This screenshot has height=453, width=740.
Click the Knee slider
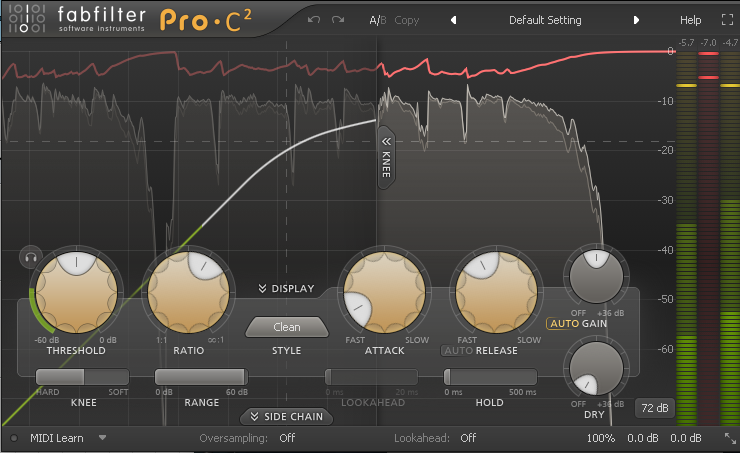click(83, 377)
